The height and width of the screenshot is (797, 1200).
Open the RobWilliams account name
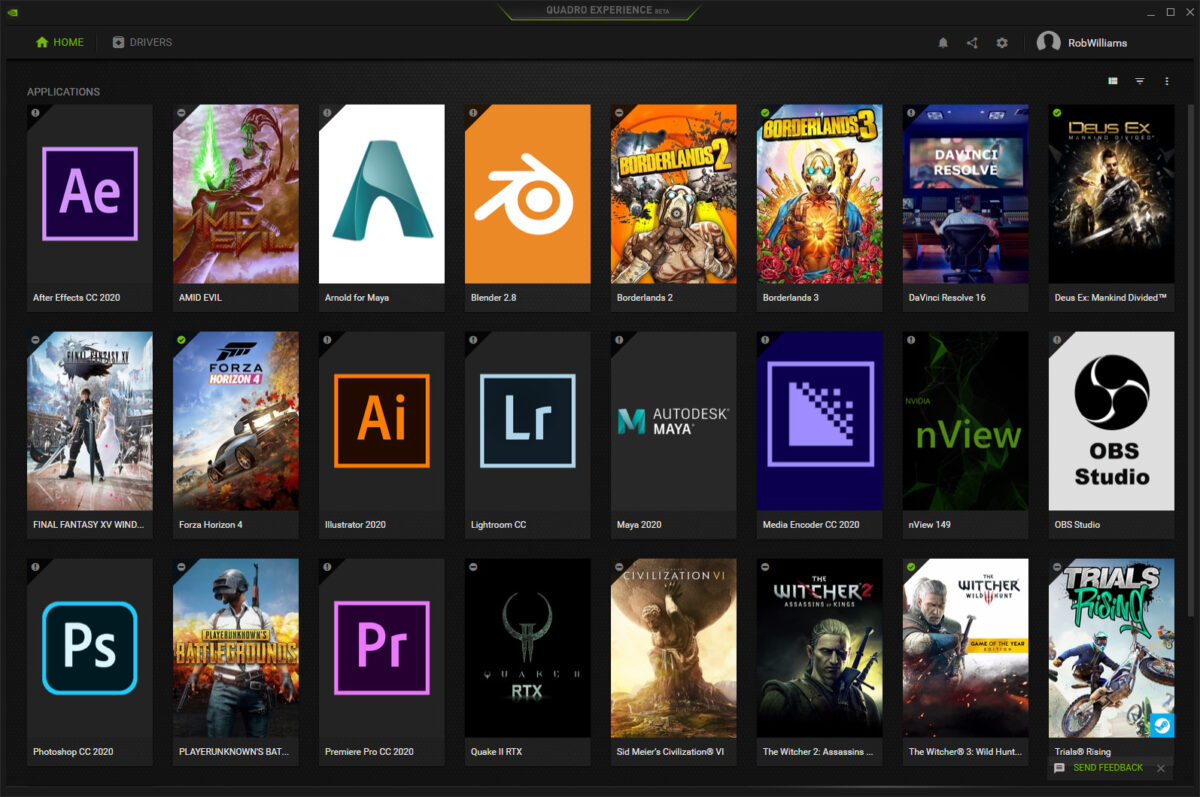1097,43
